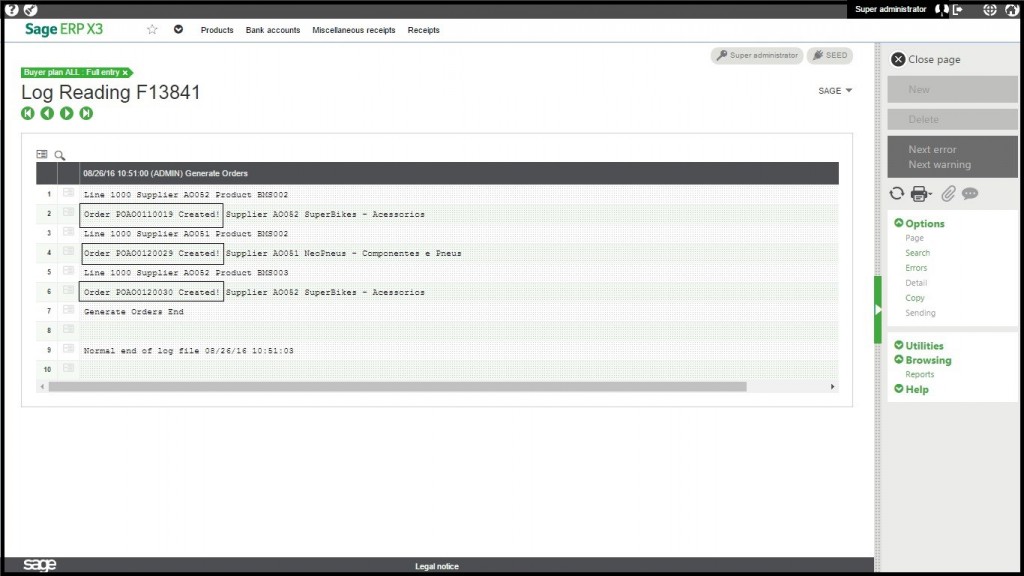Go to last record
The height and width of the screenshot is (576, 1024).
pos(86,114)
